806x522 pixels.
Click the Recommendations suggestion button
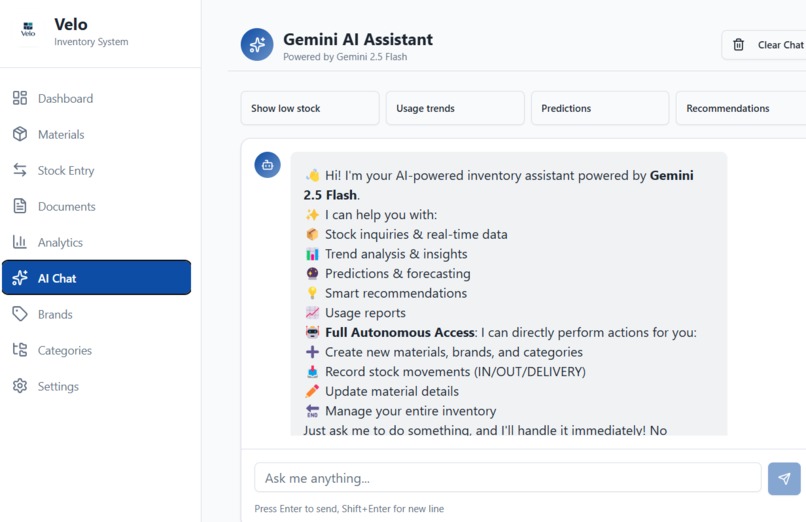coord(741,108)
